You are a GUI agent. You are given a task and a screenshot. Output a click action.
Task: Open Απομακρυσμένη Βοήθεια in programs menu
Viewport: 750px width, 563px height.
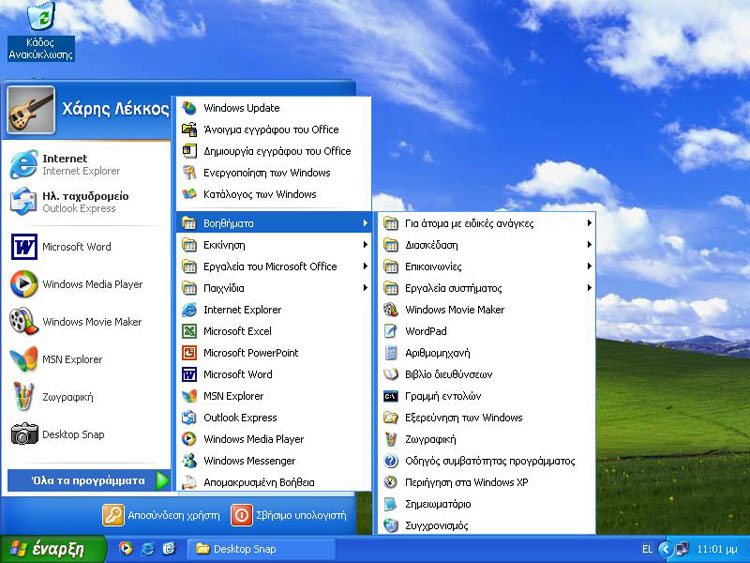(274, 482)
